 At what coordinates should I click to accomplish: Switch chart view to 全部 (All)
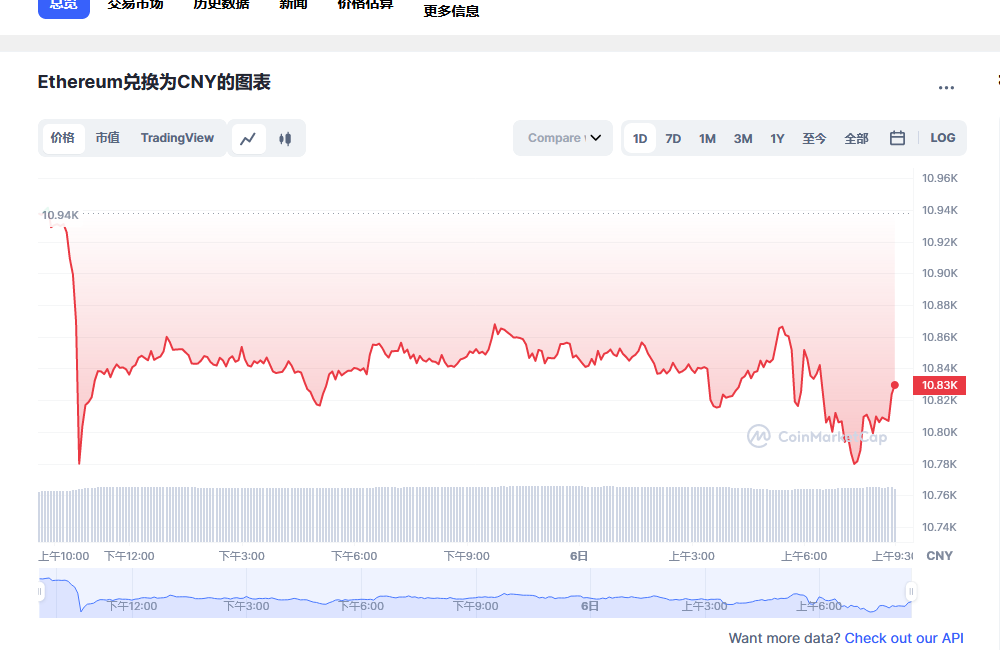(x=856, y=138)
